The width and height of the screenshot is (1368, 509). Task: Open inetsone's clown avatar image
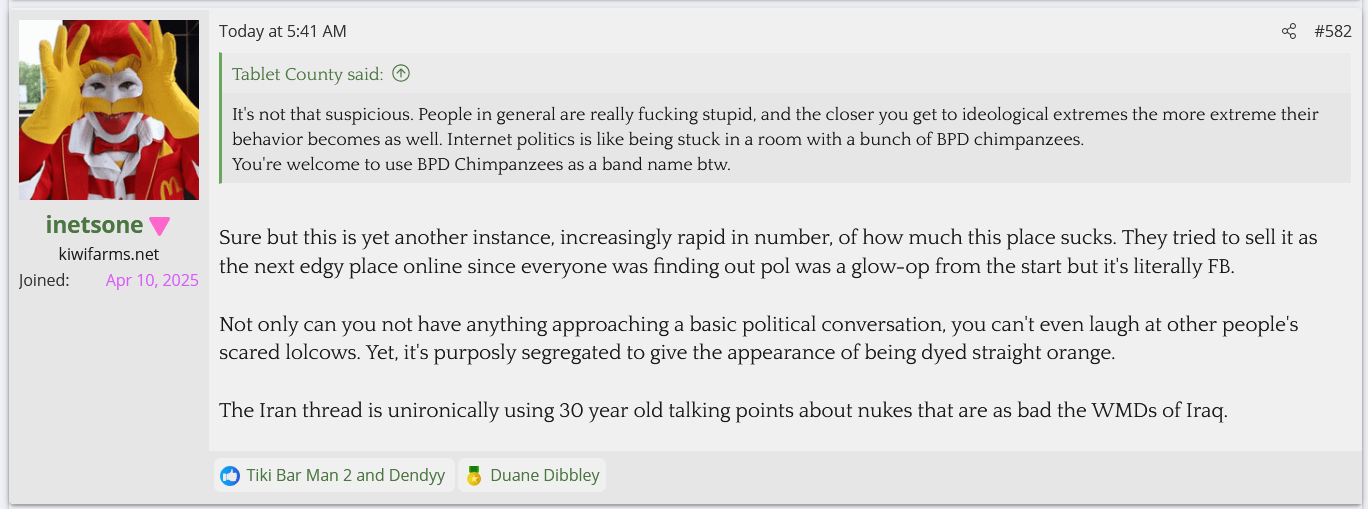click(109, 110)
